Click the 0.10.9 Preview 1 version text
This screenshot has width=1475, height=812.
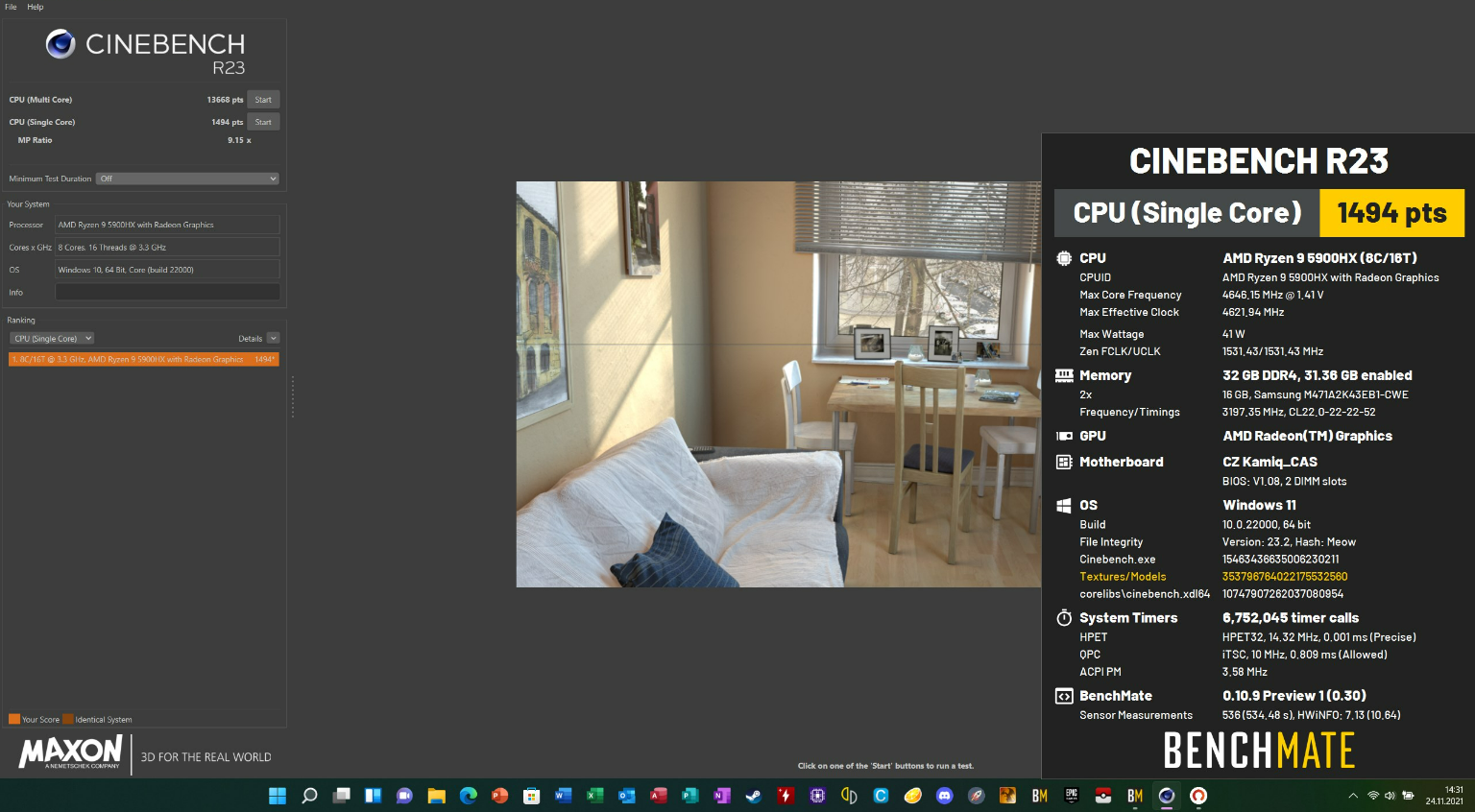(x=1294, y=696)
